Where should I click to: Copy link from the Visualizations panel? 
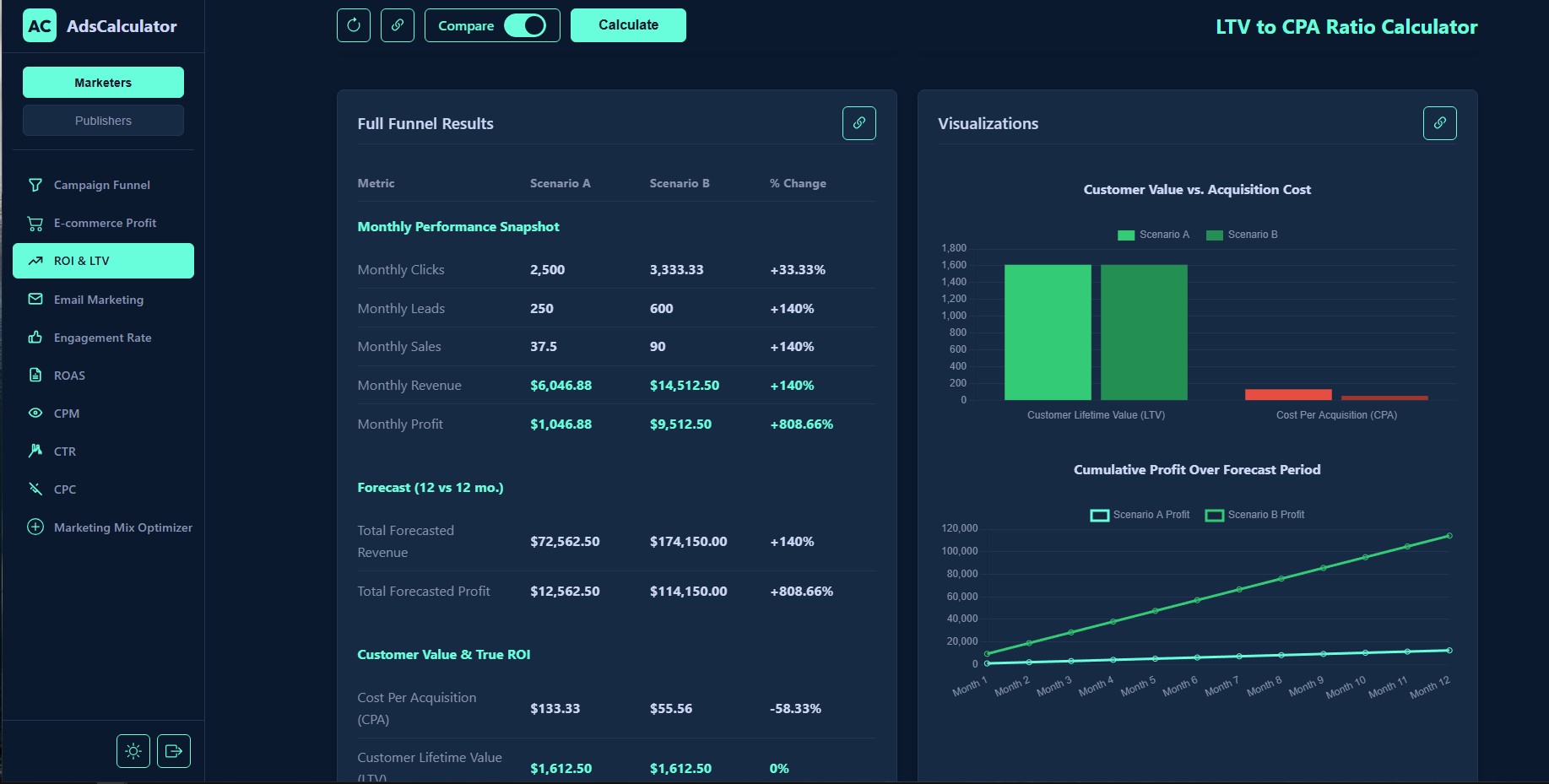(1439, 123)
